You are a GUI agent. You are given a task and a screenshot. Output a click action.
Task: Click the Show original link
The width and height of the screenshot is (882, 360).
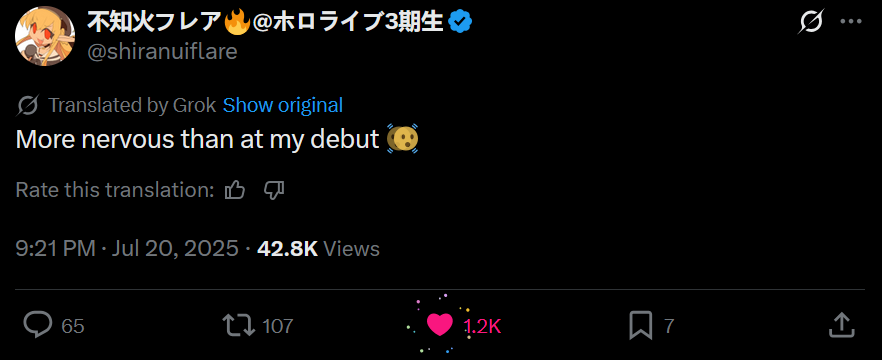pyautogui.click(x=283, y=105)
